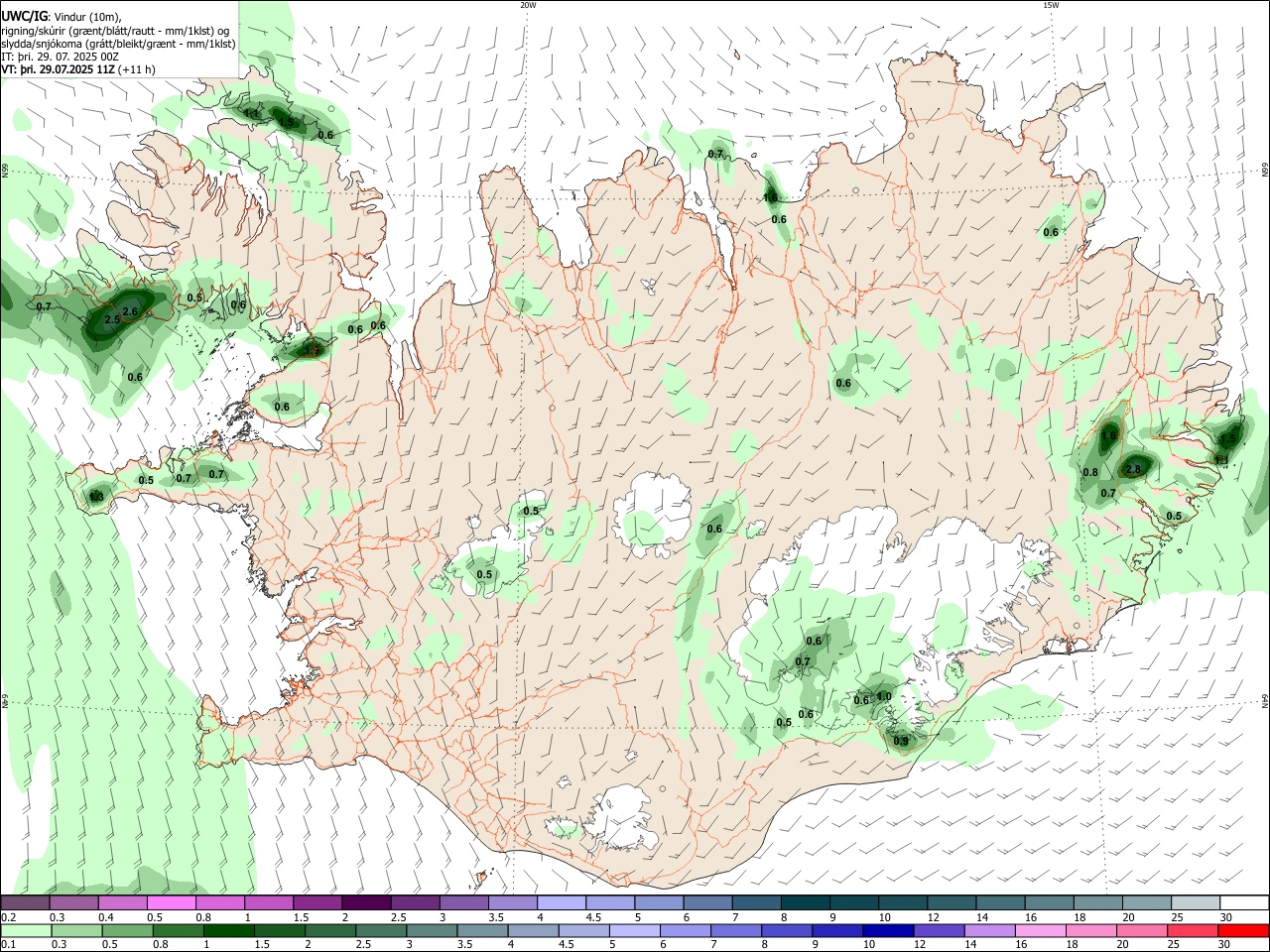Click the number 0.1 on the lower scale

coord(8,945)
